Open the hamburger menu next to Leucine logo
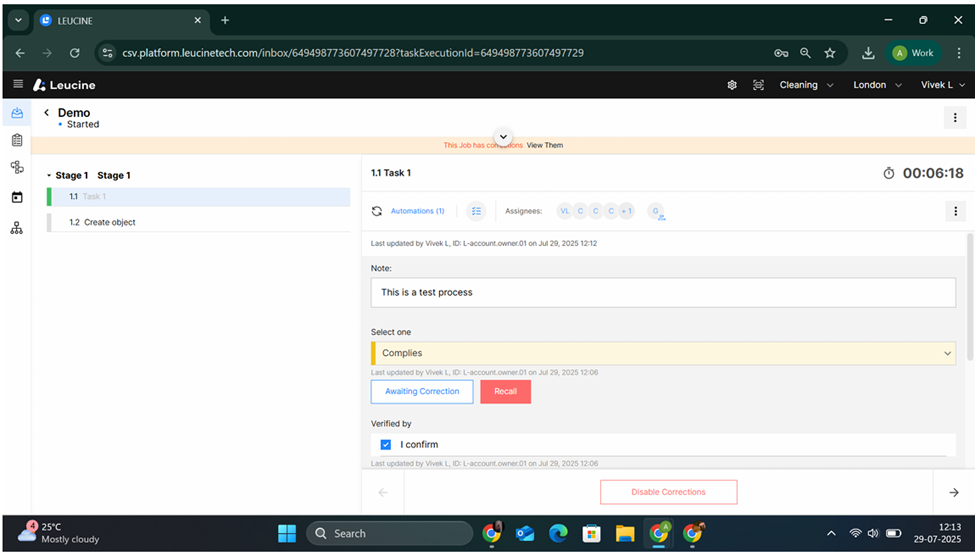Image resolution: width=975 pixels, height=556 pixels. coord(17,85)
